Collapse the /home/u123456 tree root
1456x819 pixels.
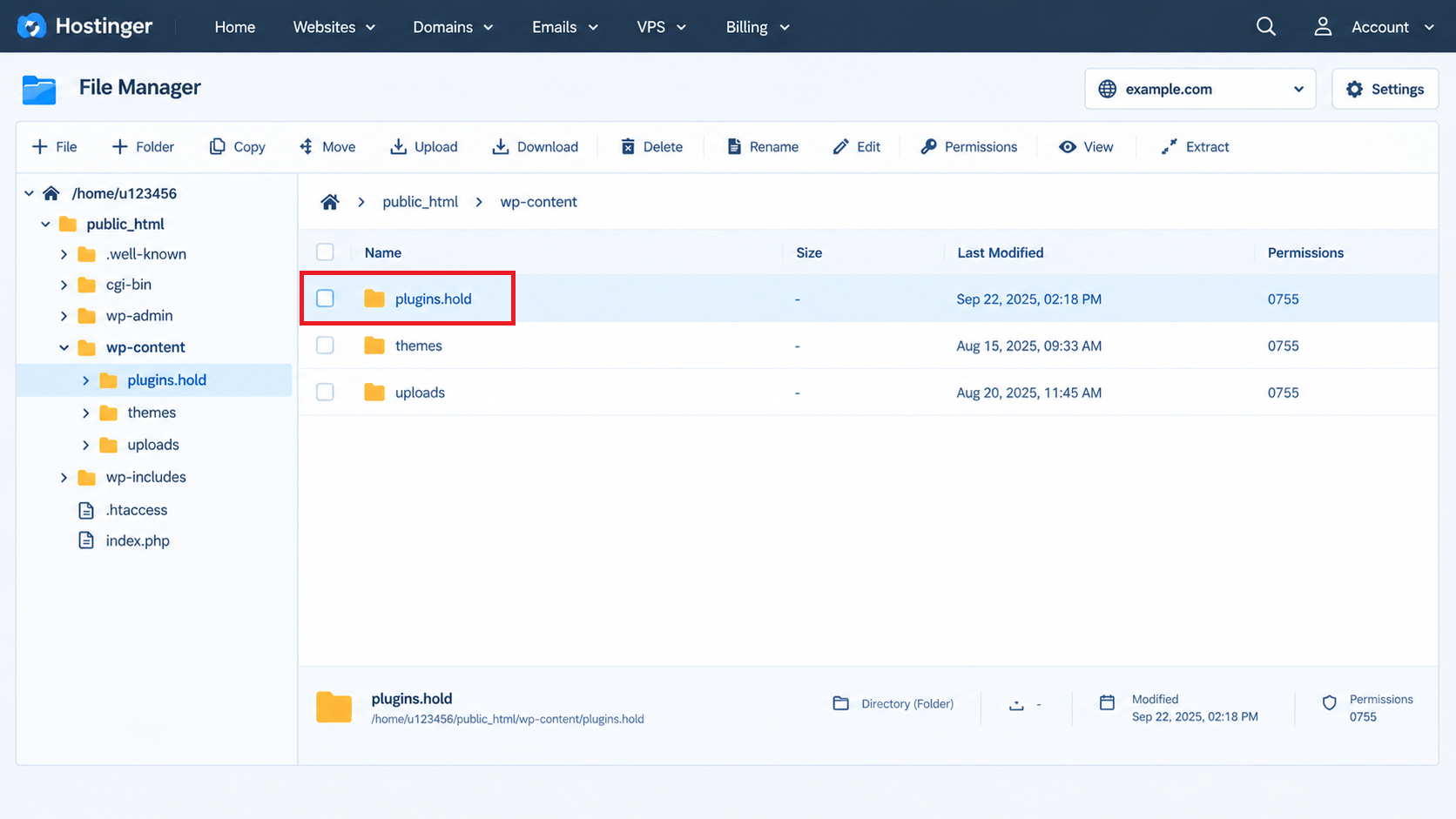(30, 193)
